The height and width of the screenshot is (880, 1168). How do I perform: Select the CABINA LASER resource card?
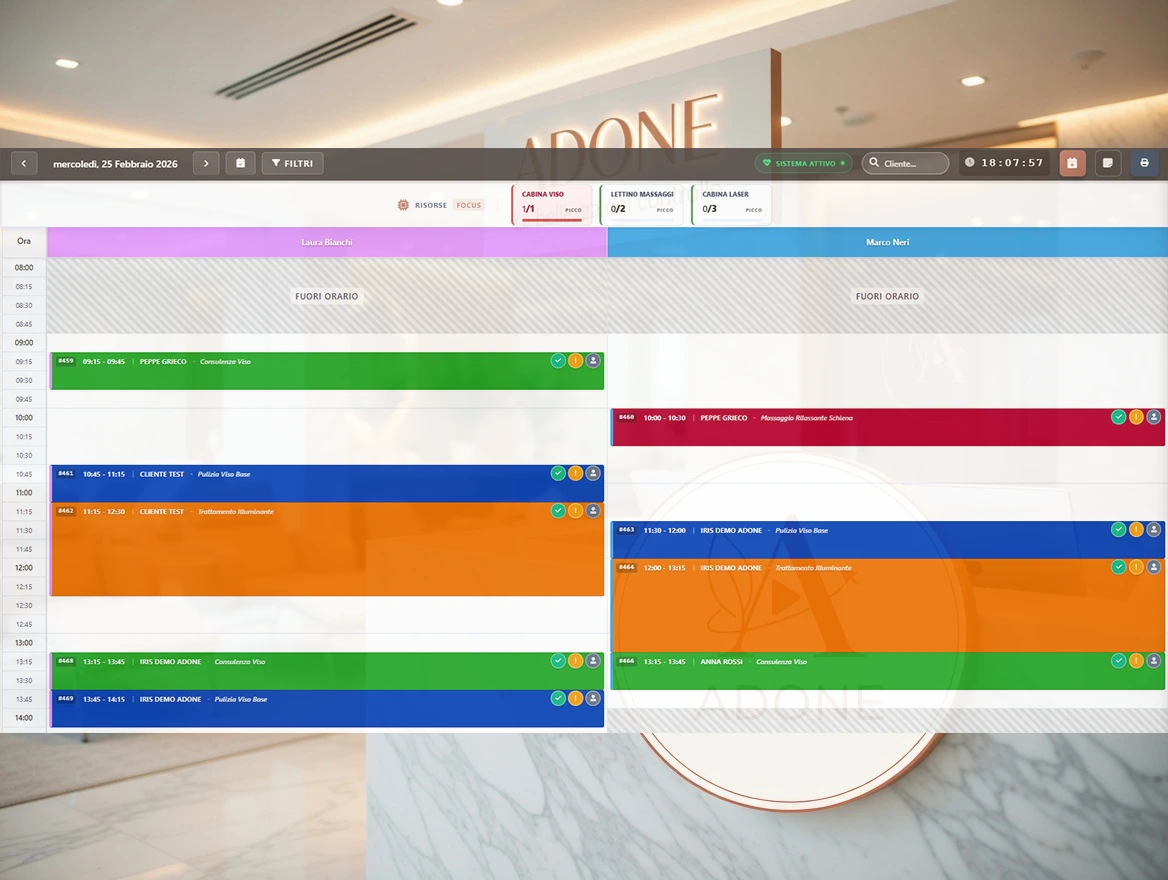click(731, 204)
